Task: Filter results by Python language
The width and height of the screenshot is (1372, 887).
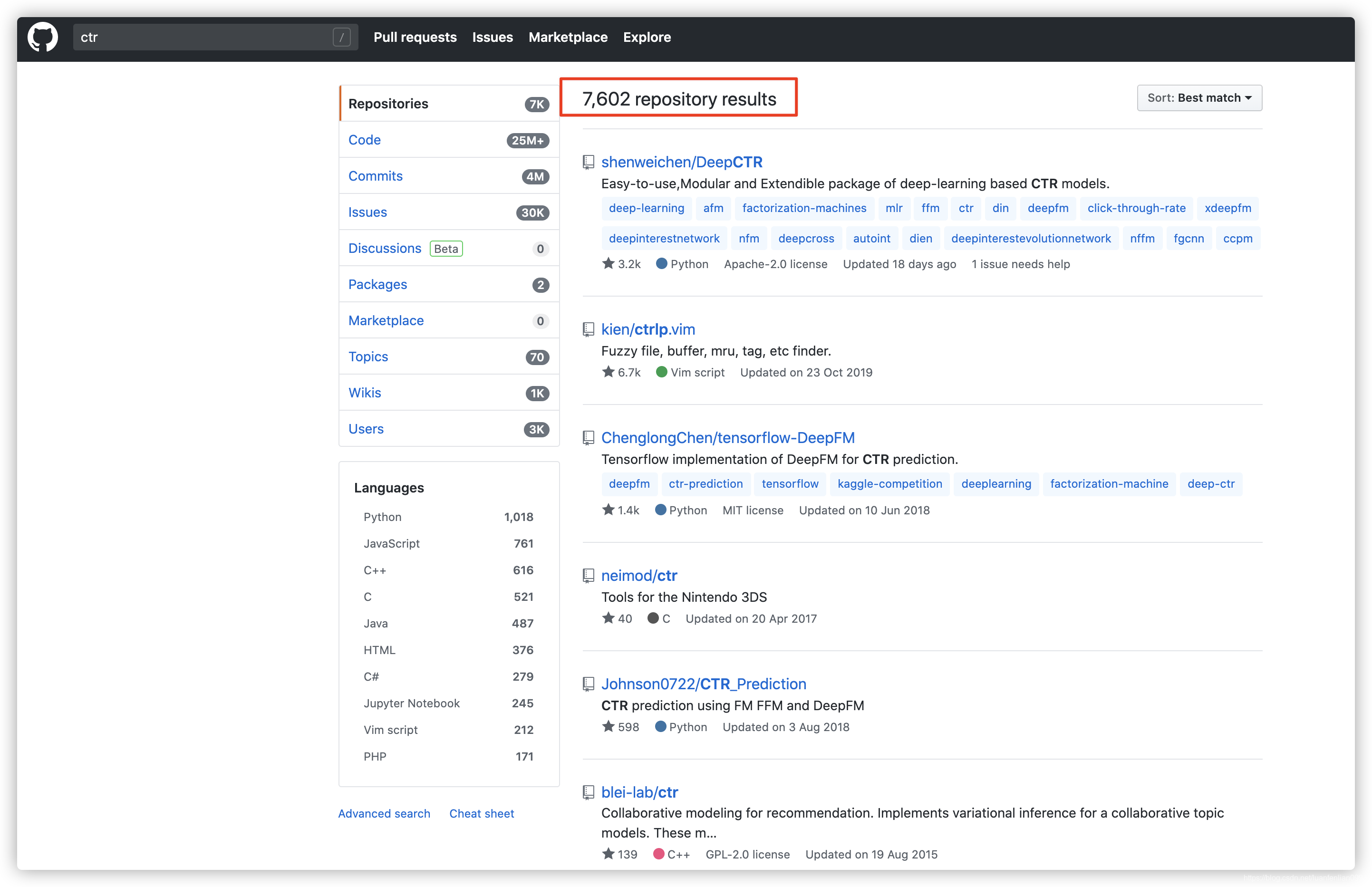Action: click(x=448, y=517)
